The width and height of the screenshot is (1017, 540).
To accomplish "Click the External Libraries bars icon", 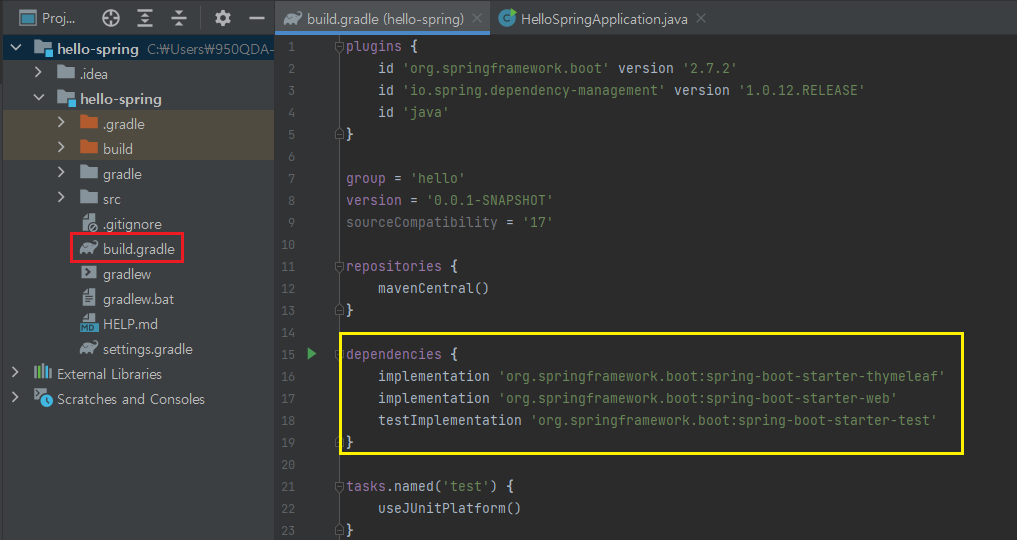I will pyautogui.click(x=43, y=372).
